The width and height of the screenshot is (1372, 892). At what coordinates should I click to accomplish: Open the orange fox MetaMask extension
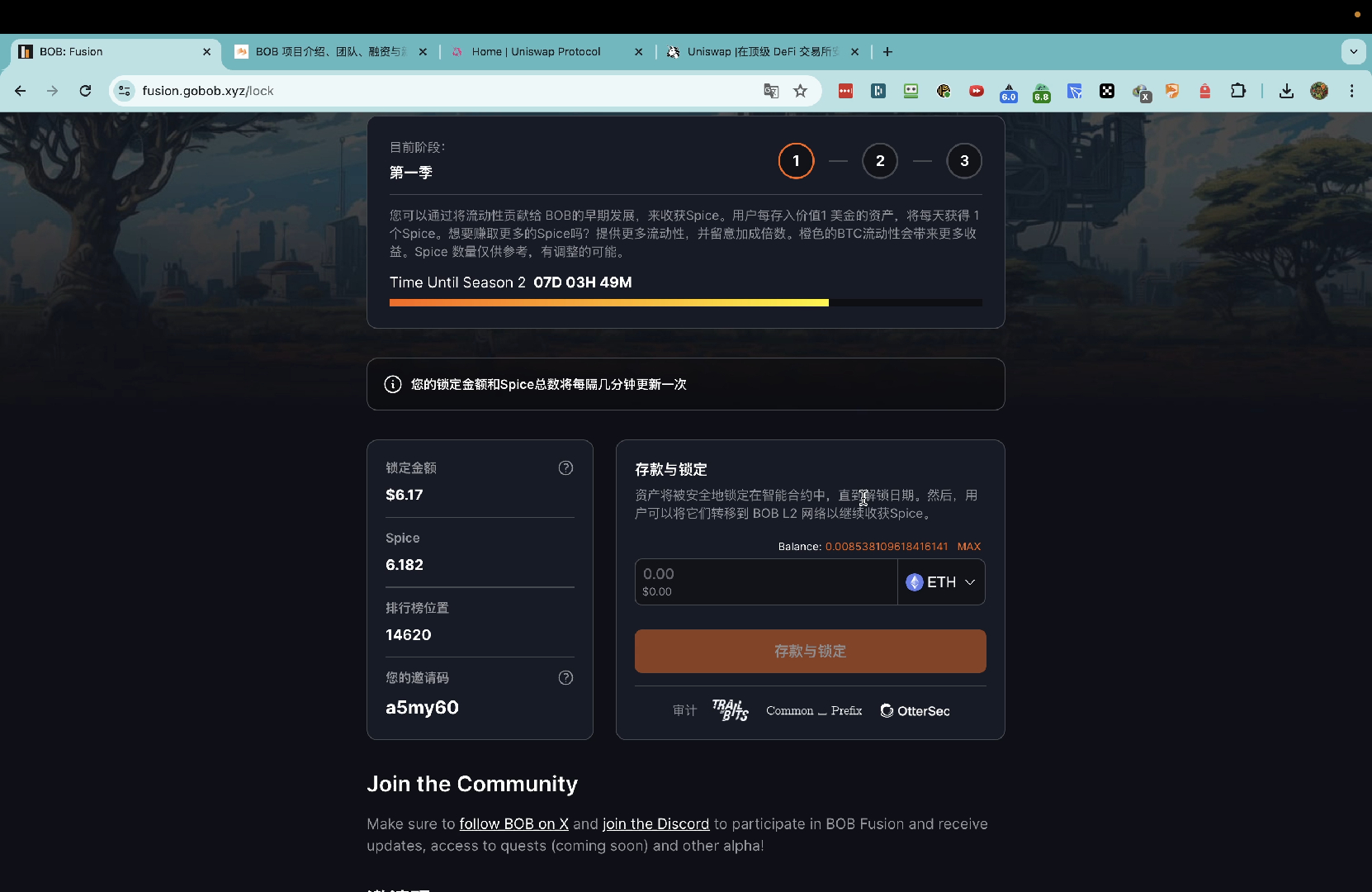pos(1172,91)
